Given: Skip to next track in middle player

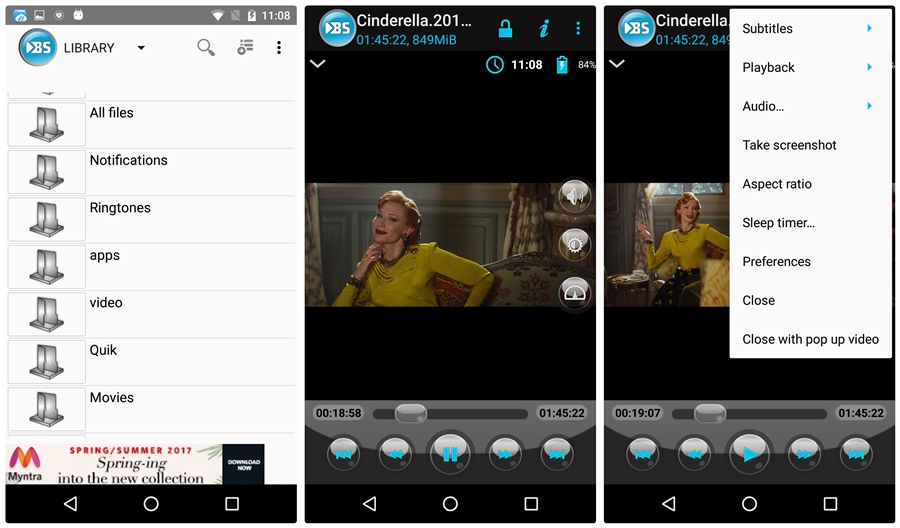Looking at the screenshot, I should coord(557,454).
